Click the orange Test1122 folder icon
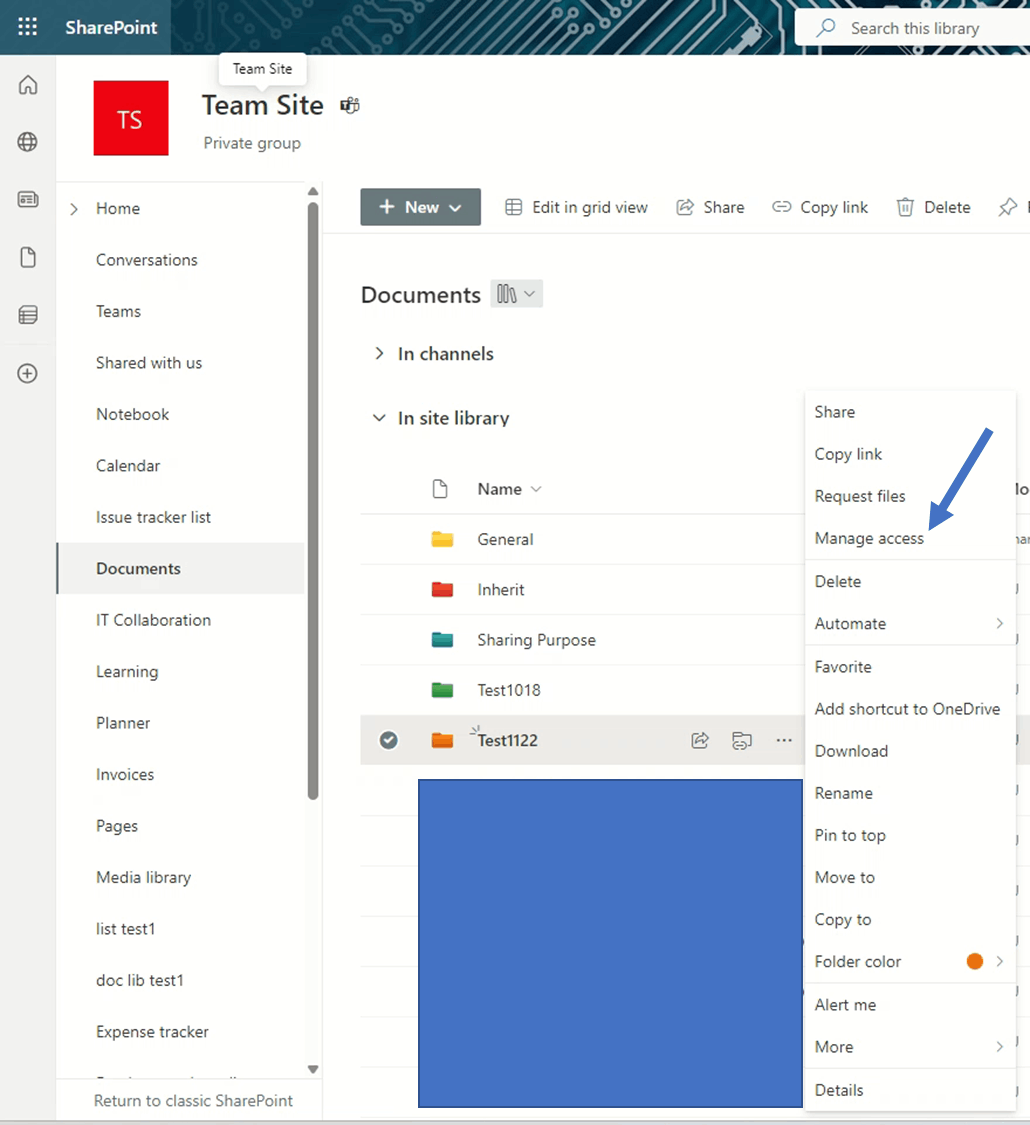 442,740
